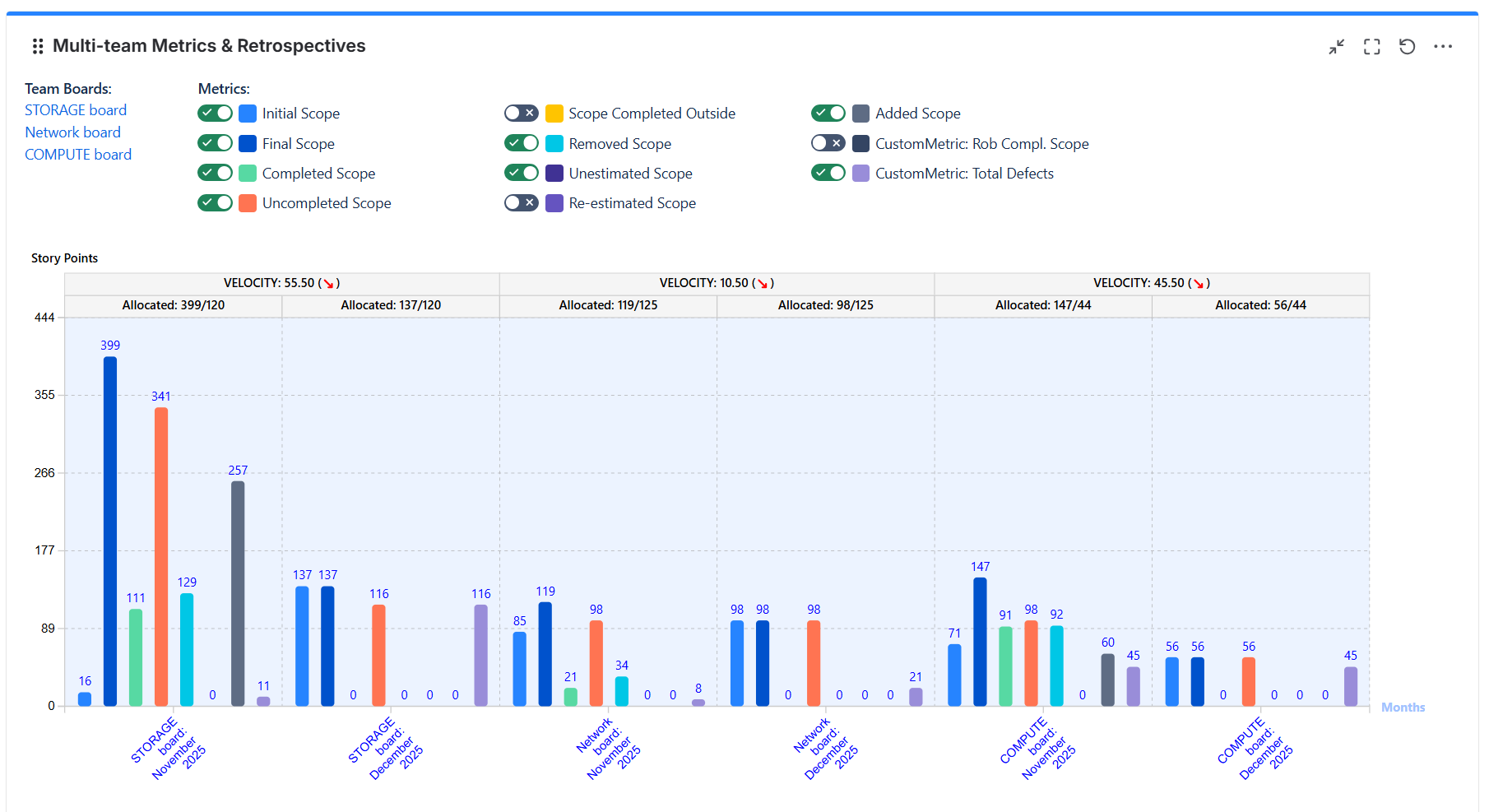Enable the Re-estimated Scope toggle
1489x812 pixels.
[522, 202]
